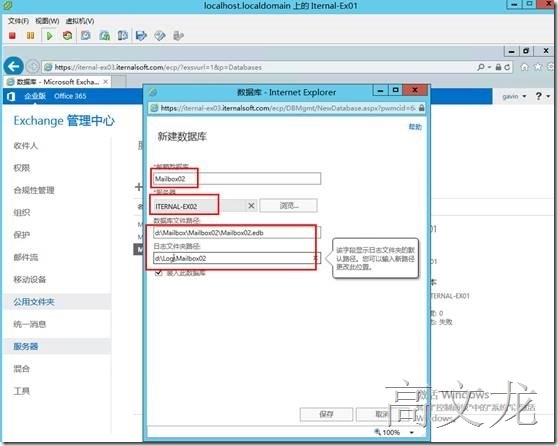
Task: Open 权限 in the left navigation
Action: [22, 168]
